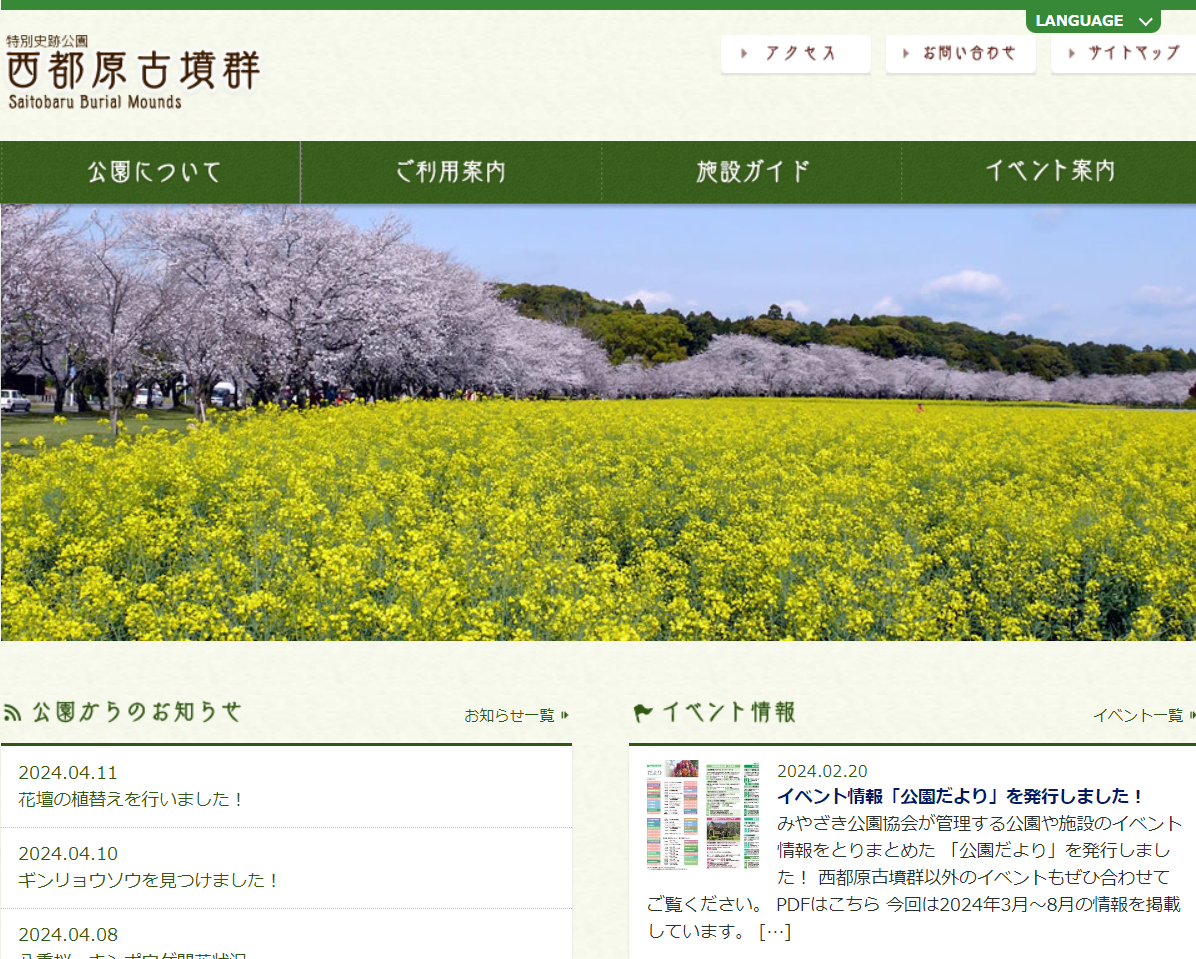
Task: Open the 公園だより event headline link
Action: point(960,796)
